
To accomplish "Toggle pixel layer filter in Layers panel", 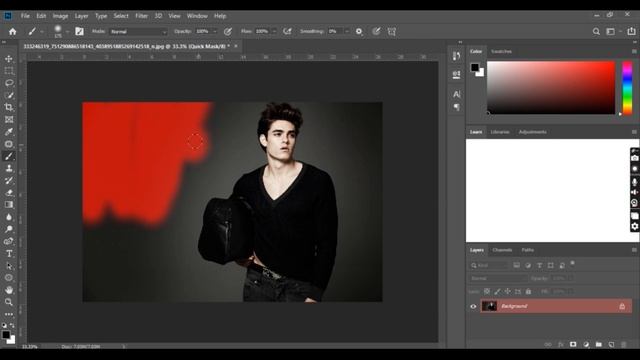I will (517, 265).
